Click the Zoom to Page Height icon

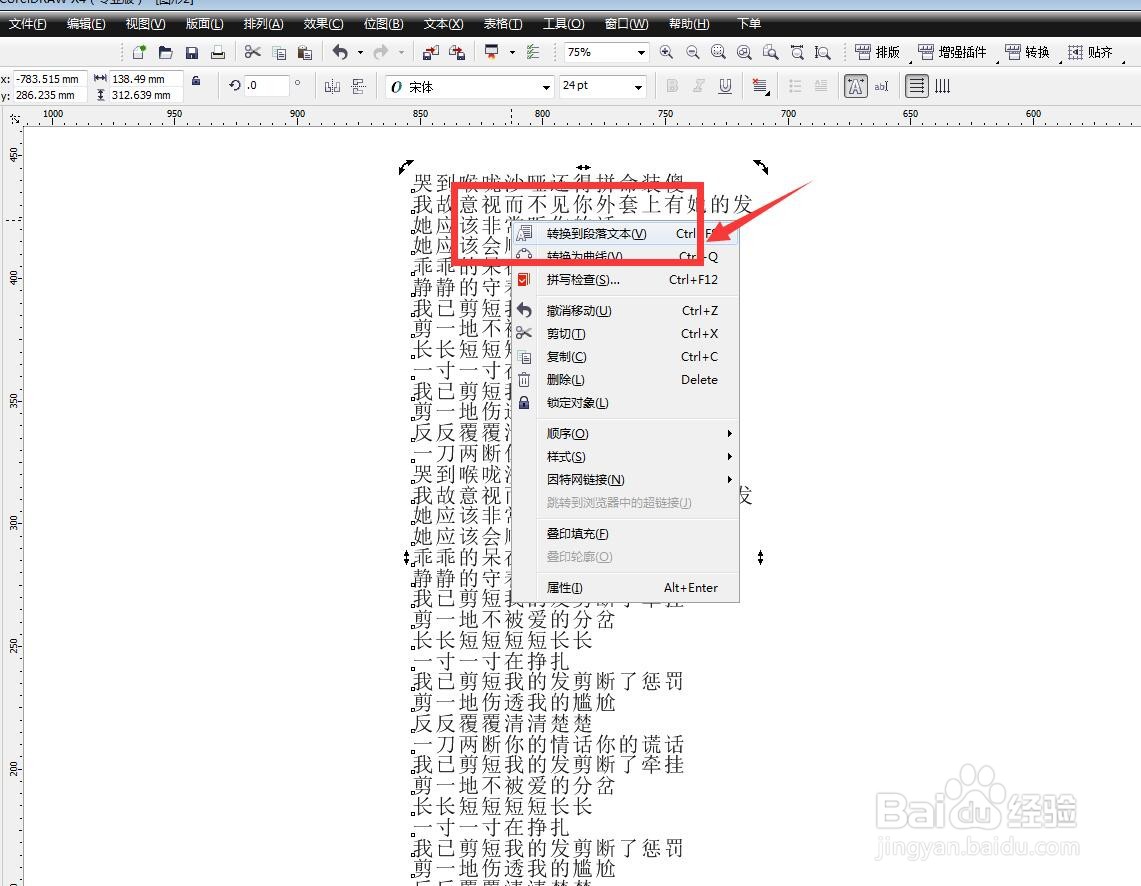(x=822, y=52)
